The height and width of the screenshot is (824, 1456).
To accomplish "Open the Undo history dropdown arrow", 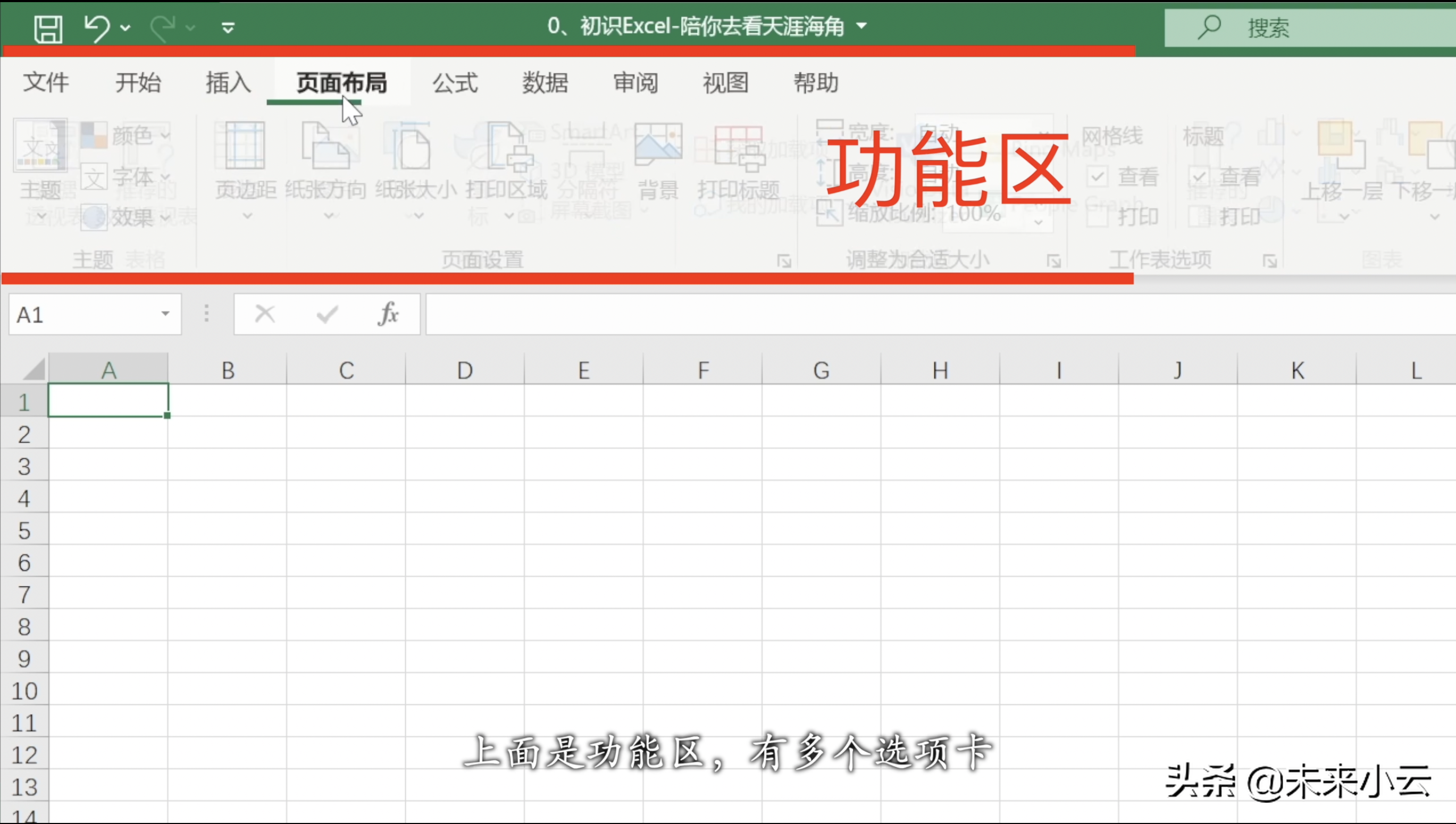I will (x=125, y=28).
